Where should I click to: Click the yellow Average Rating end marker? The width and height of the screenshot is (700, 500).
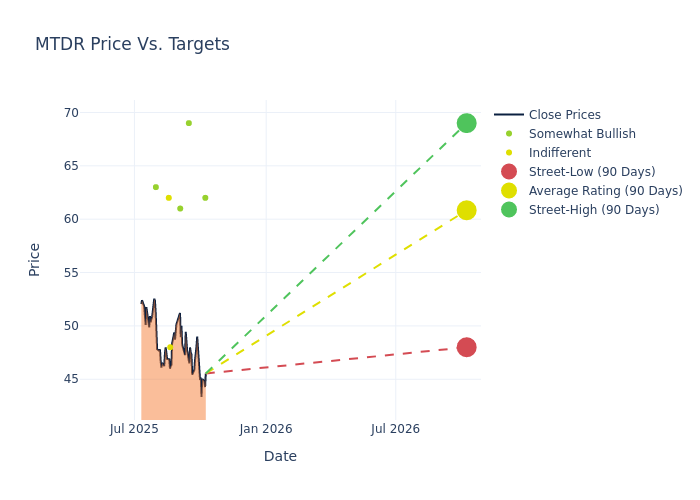tap(466, 210)
